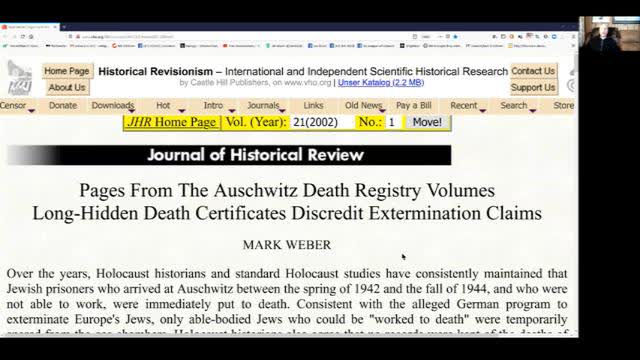Click the Move! button
The width and height of the screenshot is (640, 360).
[x=427, y=122]
